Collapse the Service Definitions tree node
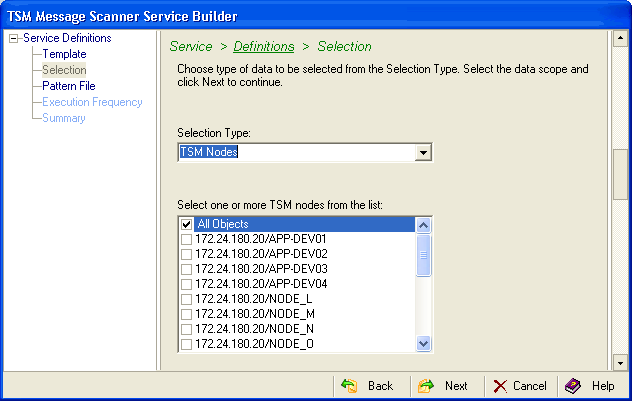This screenshot has width=632, height=401. (14, 39)
